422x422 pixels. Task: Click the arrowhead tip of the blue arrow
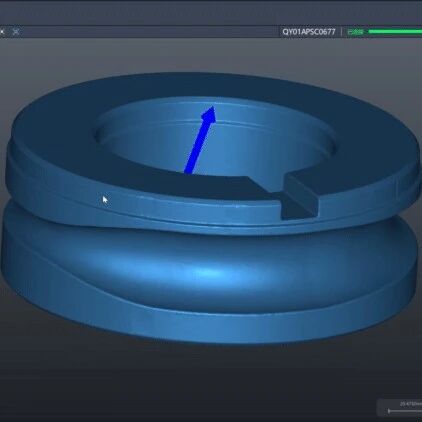[212, 108]
